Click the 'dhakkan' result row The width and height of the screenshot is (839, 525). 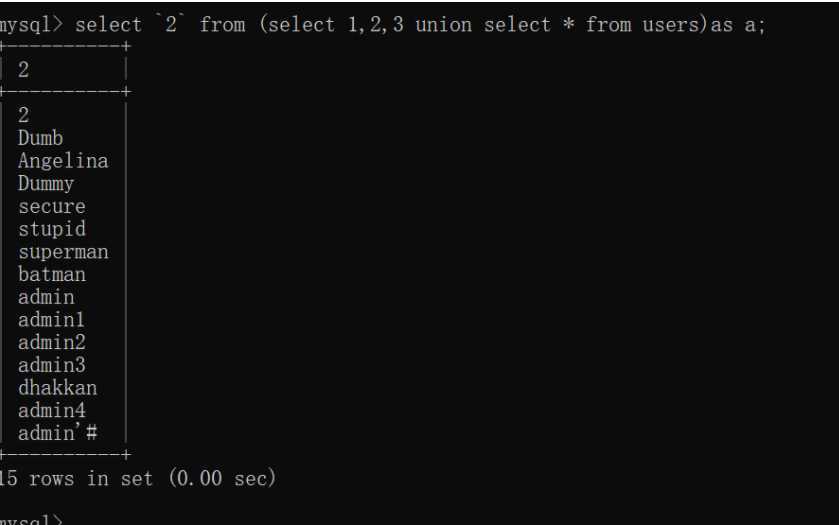58,388
